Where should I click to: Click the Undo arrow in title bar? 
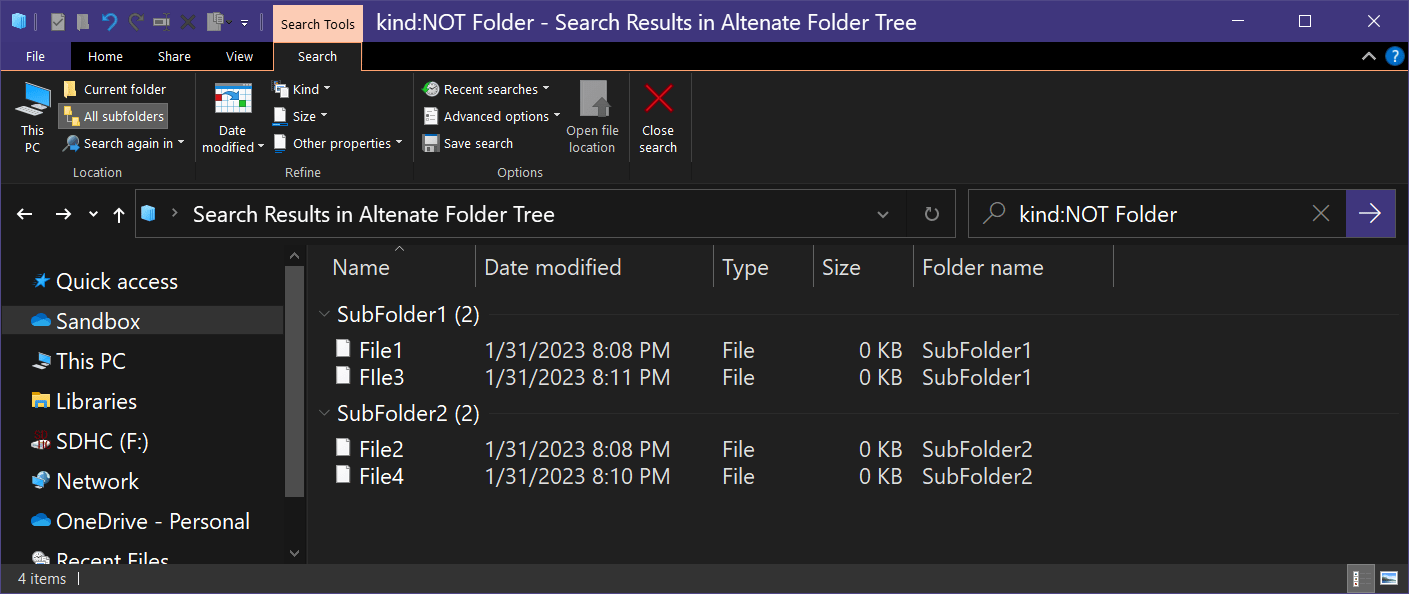point(110,21)
